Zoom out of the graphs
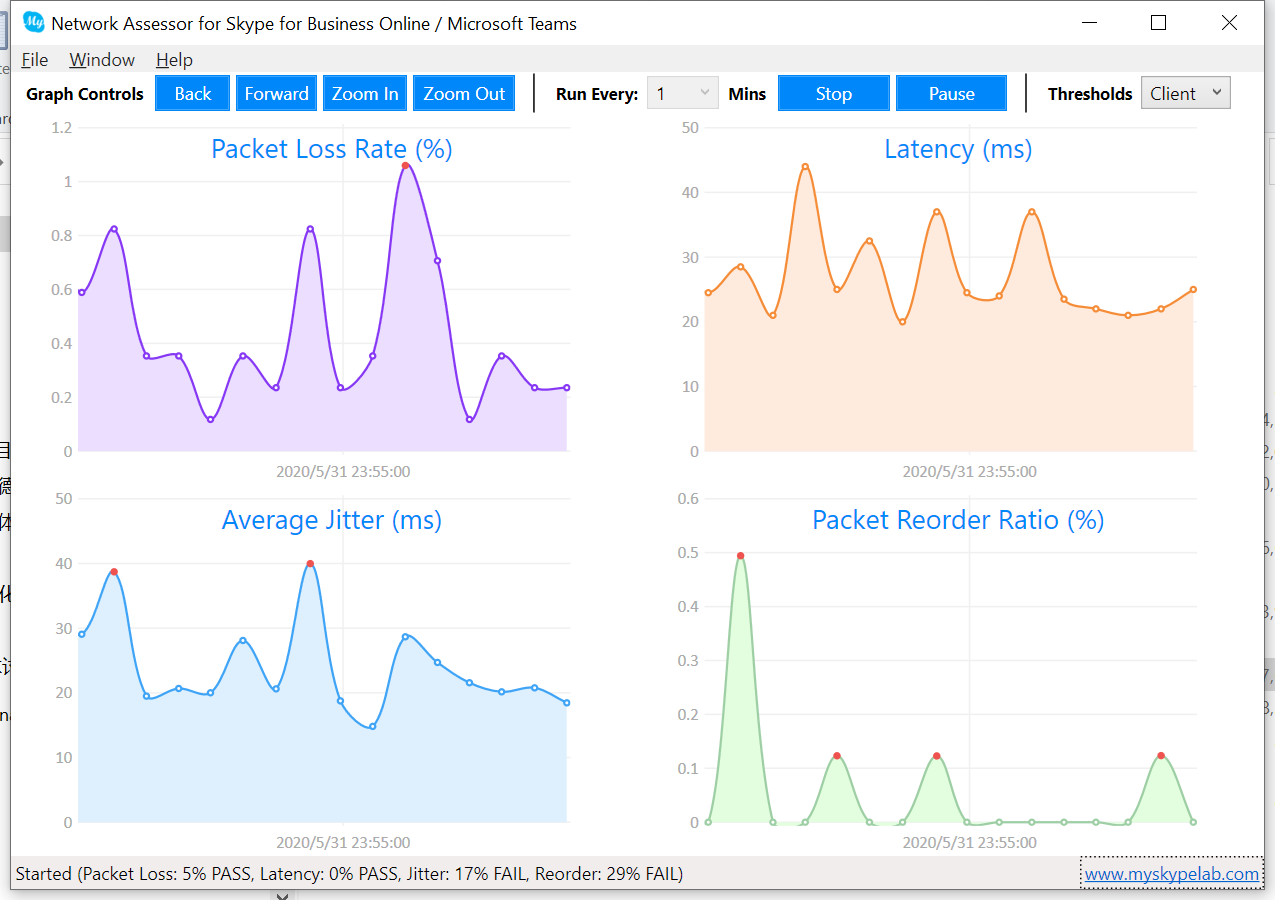Screen dimensions: 1275x900 [464, 94]
